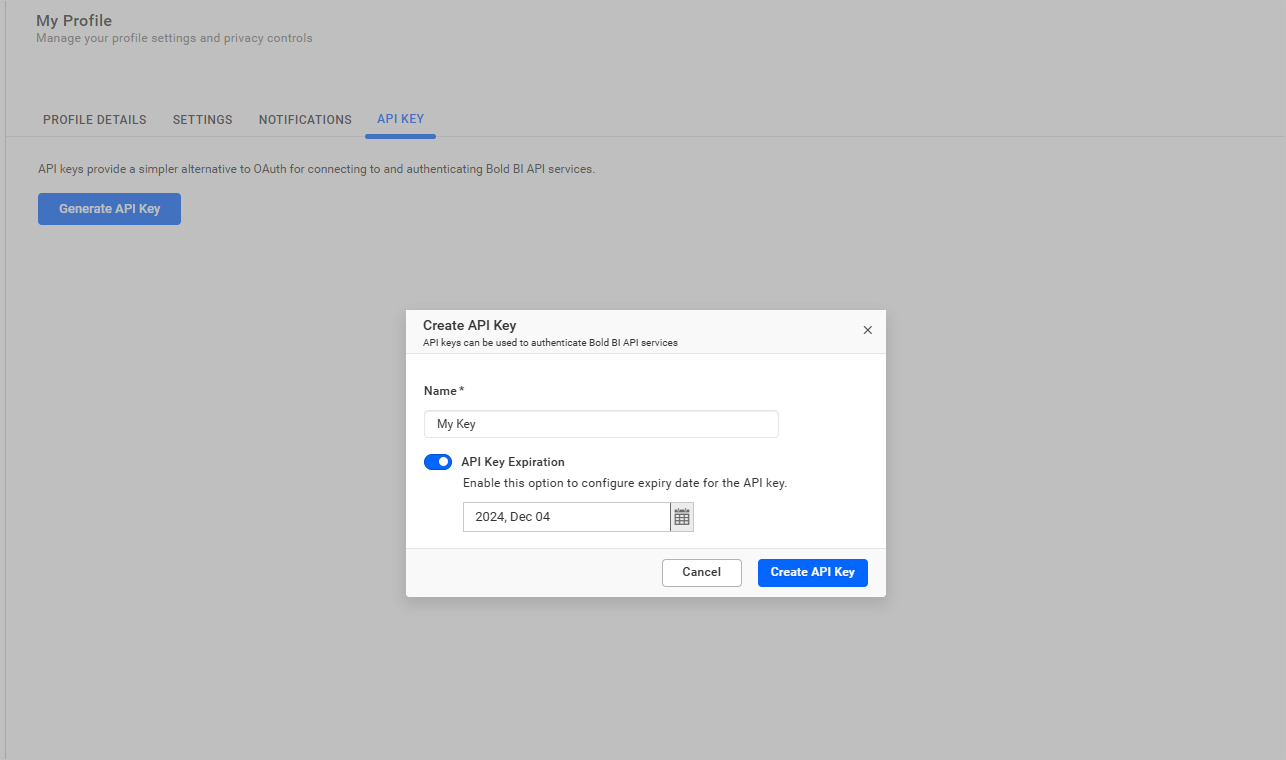Disable the API Key Expiration toggle
Screen dimensions: 1286x760
click(x=438, y=461)
